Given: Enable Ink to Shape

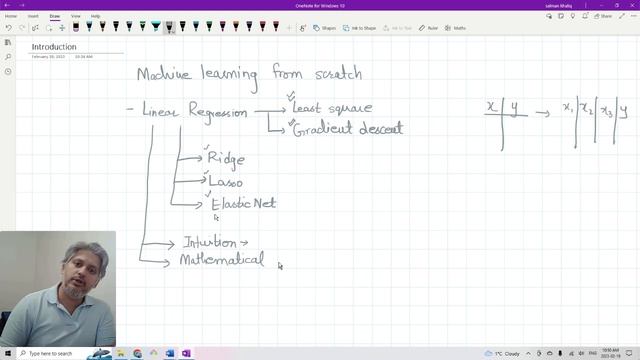Looking at the screenshot, I should pyautogui.click(x=359, y=28).
